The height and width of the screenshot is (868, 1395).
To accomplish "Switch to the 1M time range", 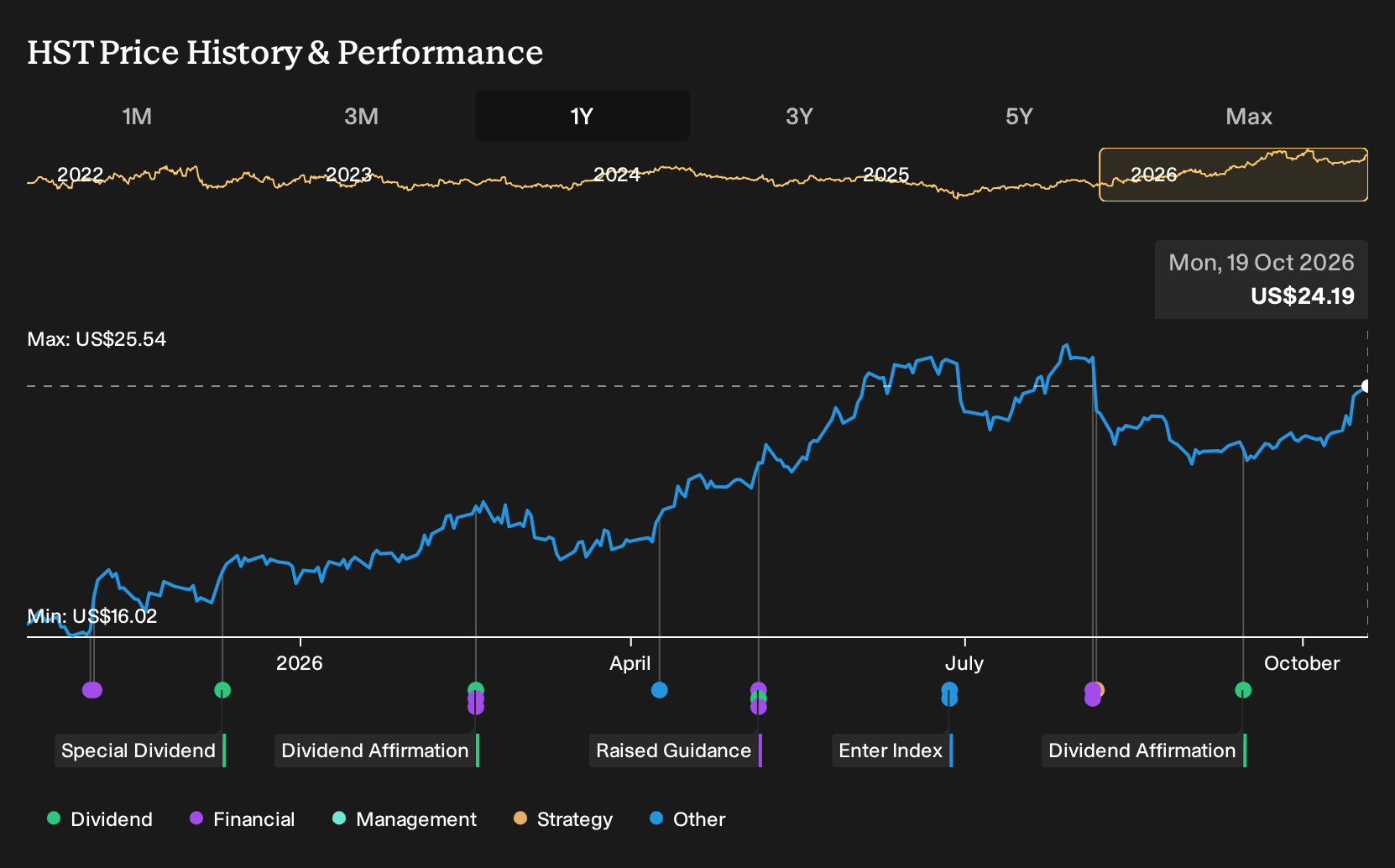I will coord(137,116).
